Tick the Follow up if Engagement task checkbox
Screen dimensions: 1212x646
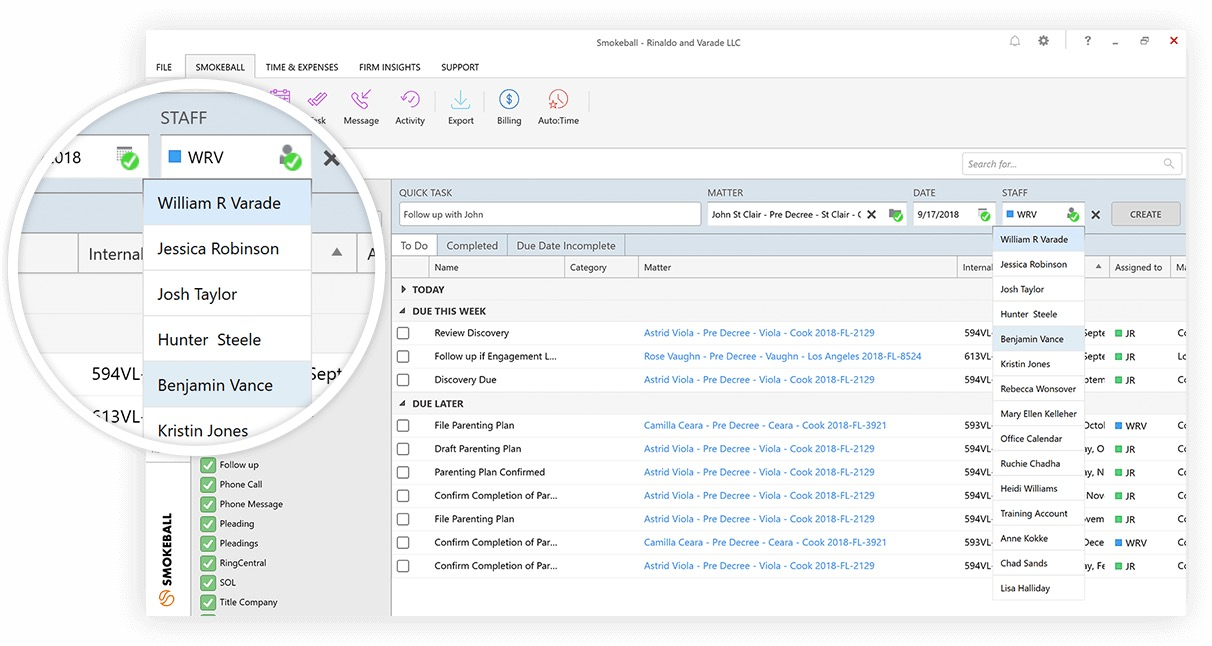(403, 356)
